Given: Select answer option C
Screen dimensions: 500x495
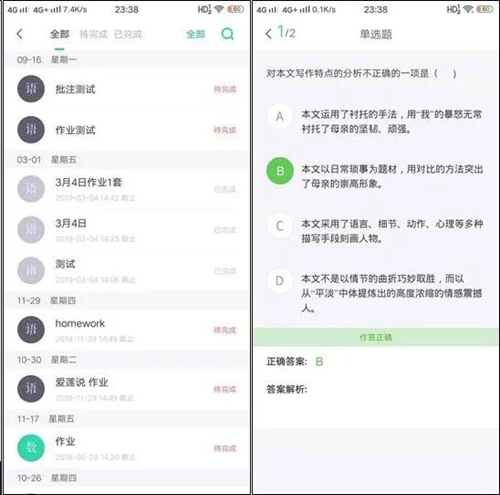Looking at the screenshot, I should [x=280, y=226].
